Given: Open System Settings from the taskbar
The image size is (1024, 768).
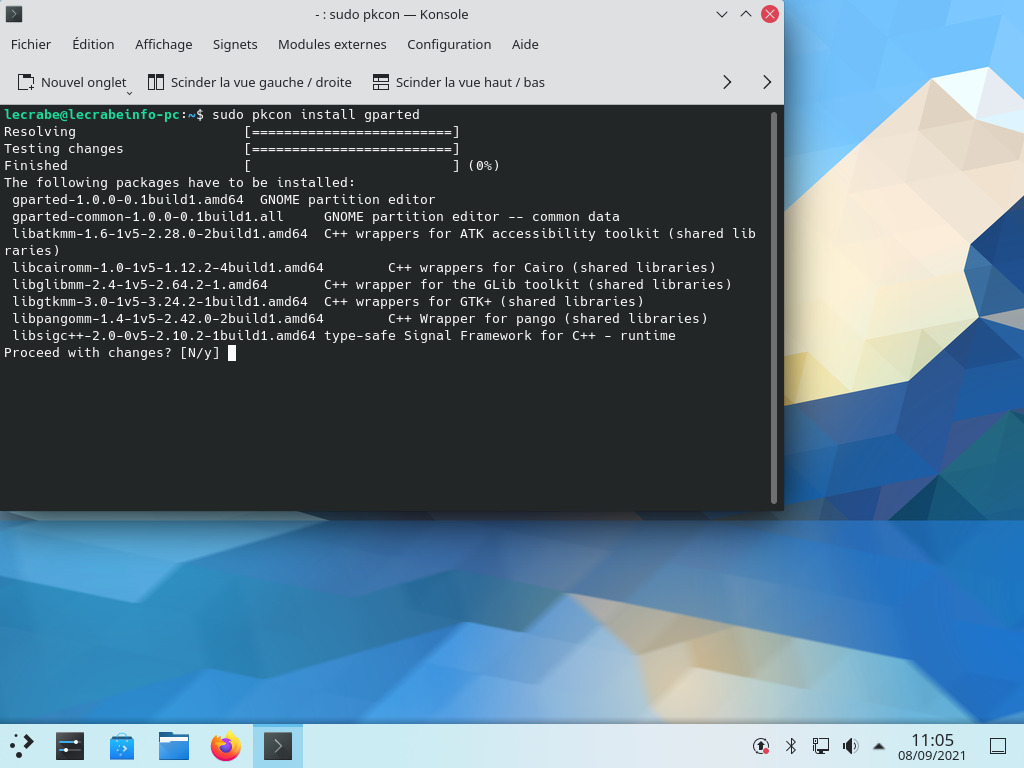Looking at the screenshot, I should pos(70,746).
